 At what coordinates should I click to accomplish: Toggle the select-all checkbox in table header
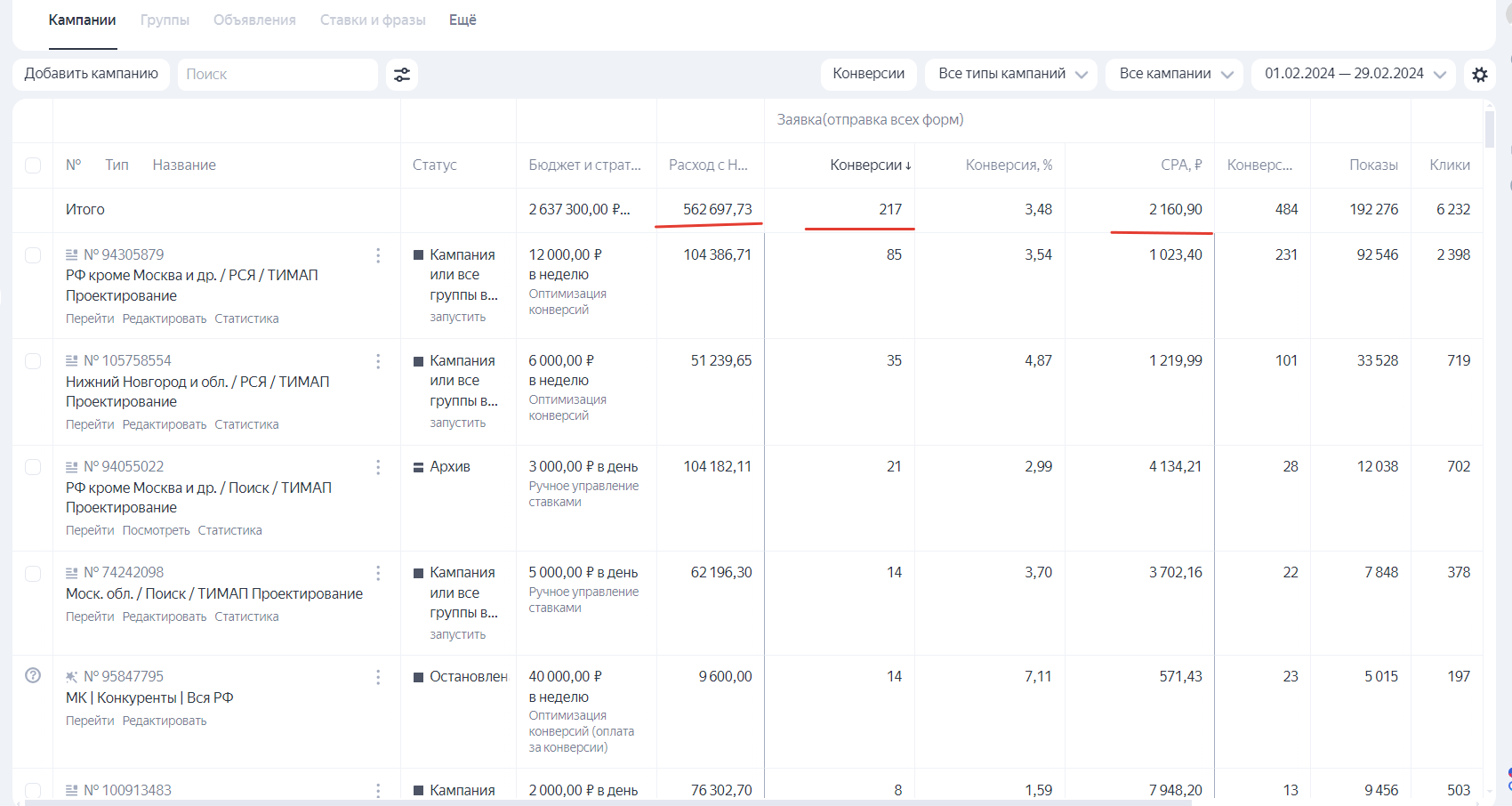[33, 165]
